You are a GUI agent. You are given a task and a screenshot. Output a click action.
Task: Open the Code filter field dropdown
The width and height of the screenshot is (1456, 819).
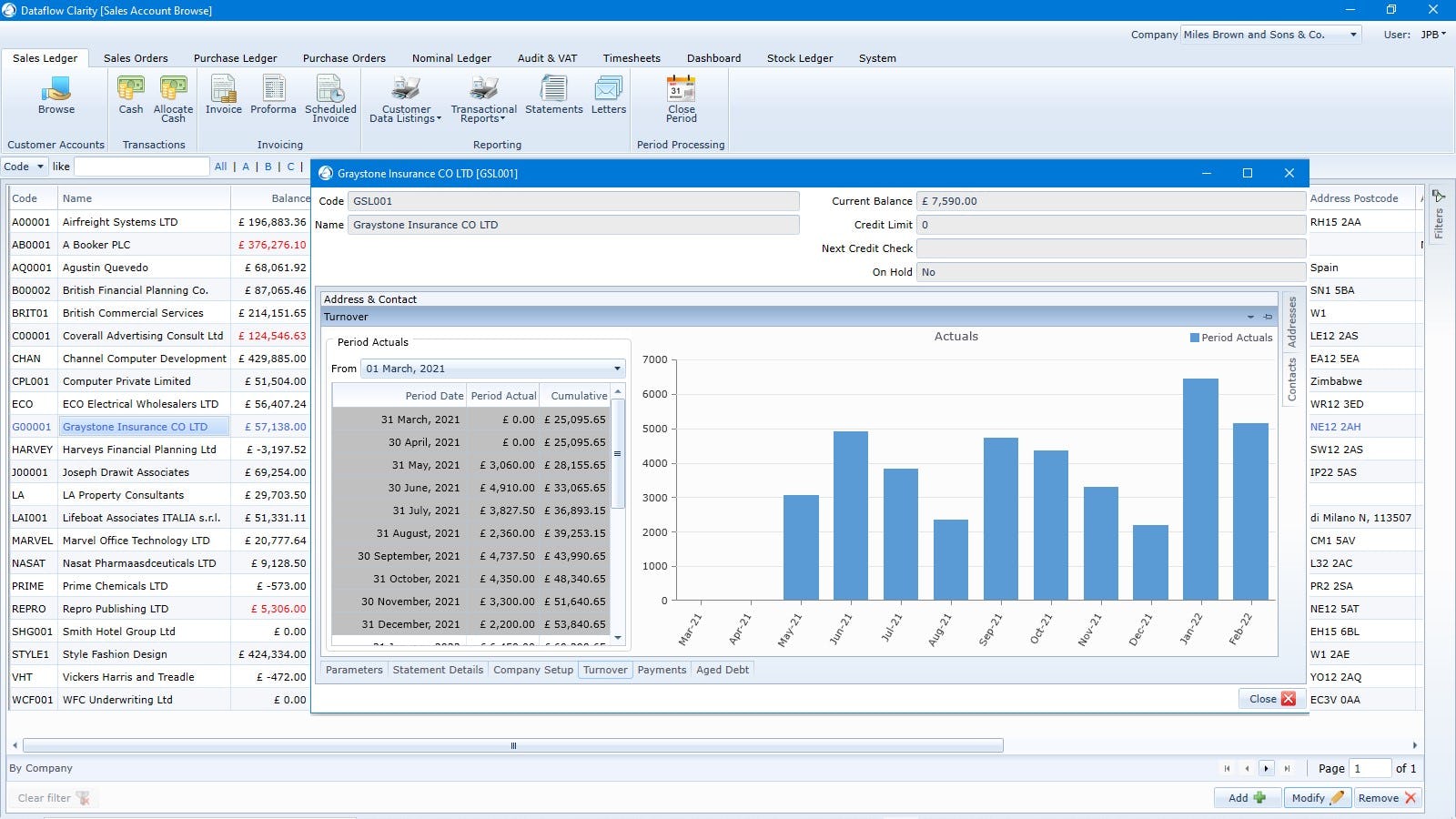point(40,167)
